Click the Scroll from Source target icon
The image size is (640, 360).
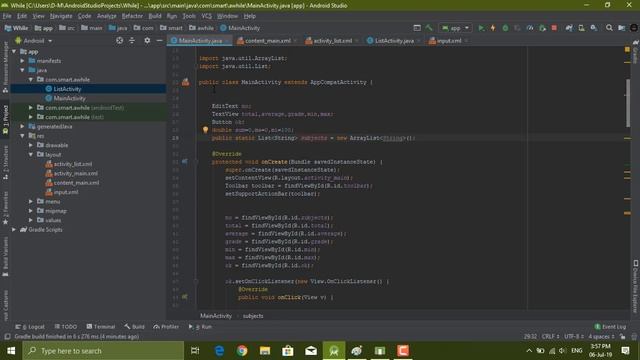[119, 40]
